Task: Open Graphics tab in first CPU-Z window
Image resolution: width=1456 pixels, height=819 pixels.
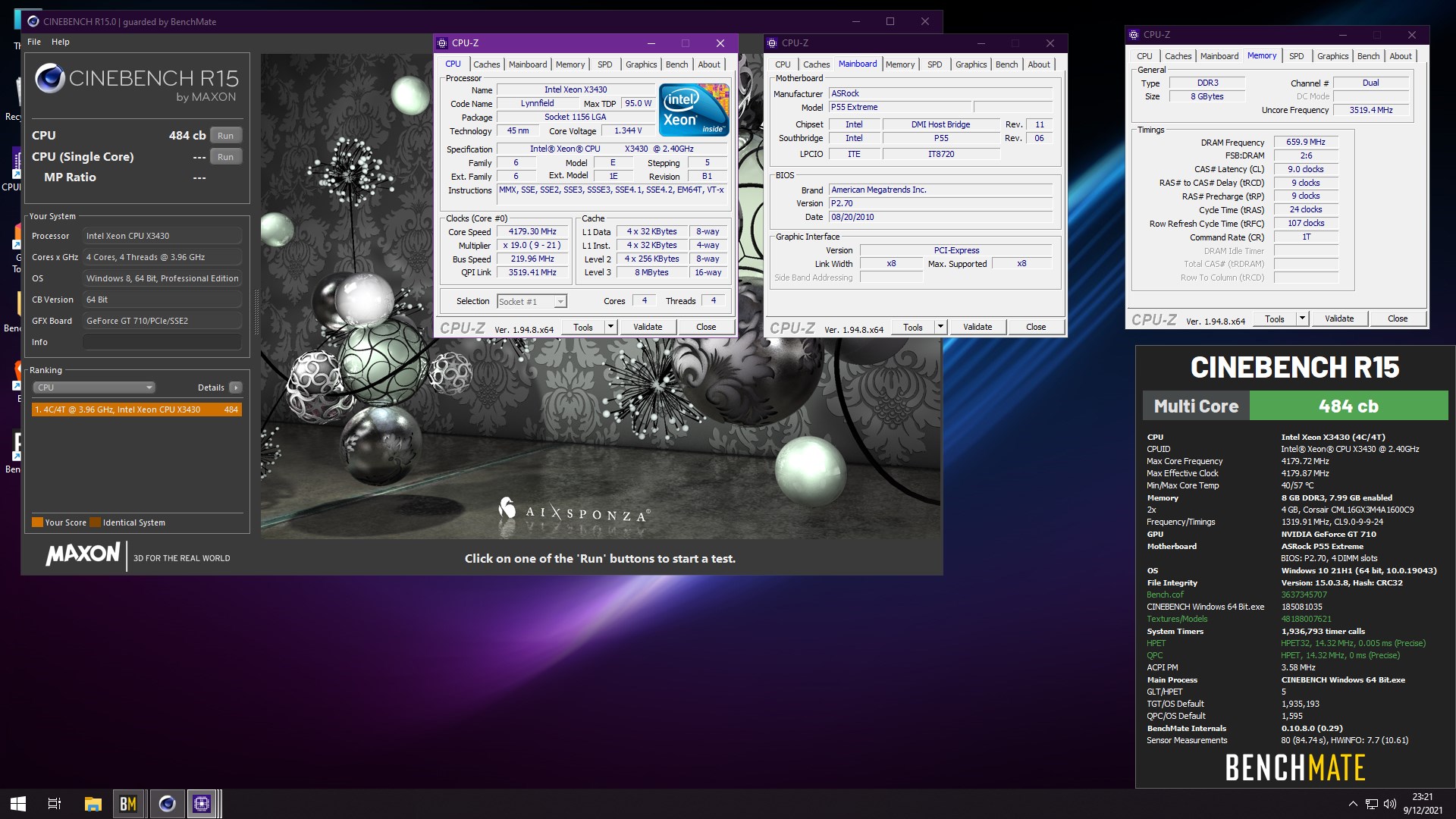Action: click(642, 64)
